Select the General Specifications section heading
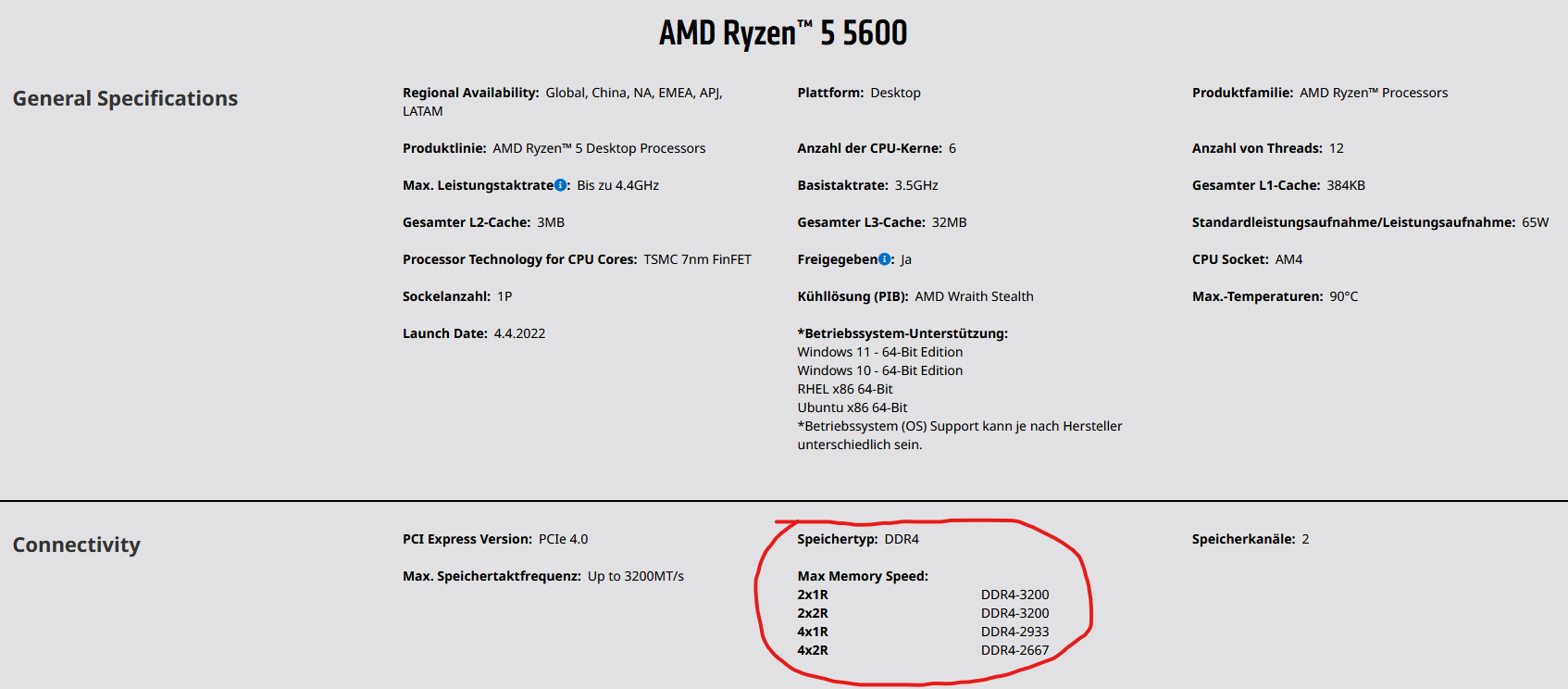This screenshot has width=1568, height=689. (125, 98)
